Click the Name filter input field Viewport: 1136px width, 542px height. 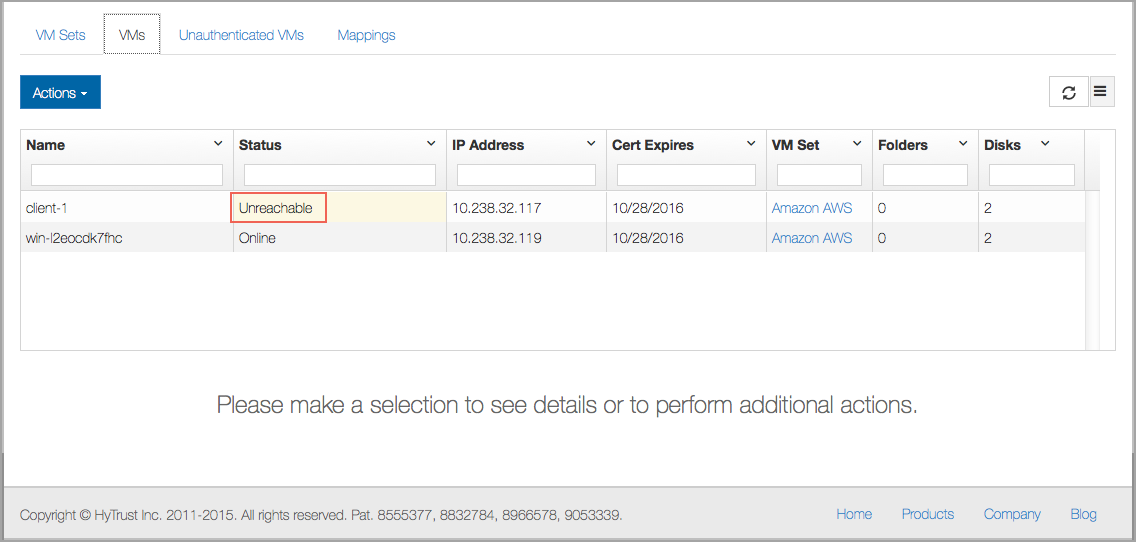click(127, 175)
